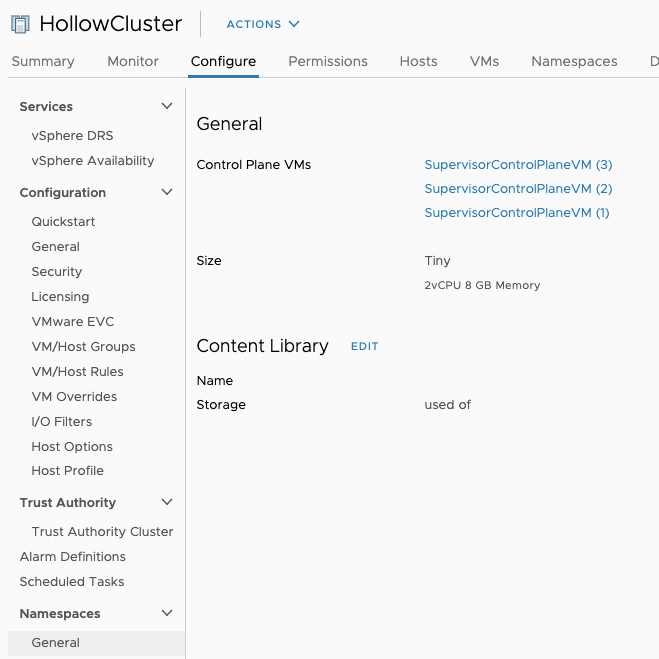Collapse the Configuration section chevron
Image resolution: width=659 pixels, height=659 pixels.
click(167, 192)
